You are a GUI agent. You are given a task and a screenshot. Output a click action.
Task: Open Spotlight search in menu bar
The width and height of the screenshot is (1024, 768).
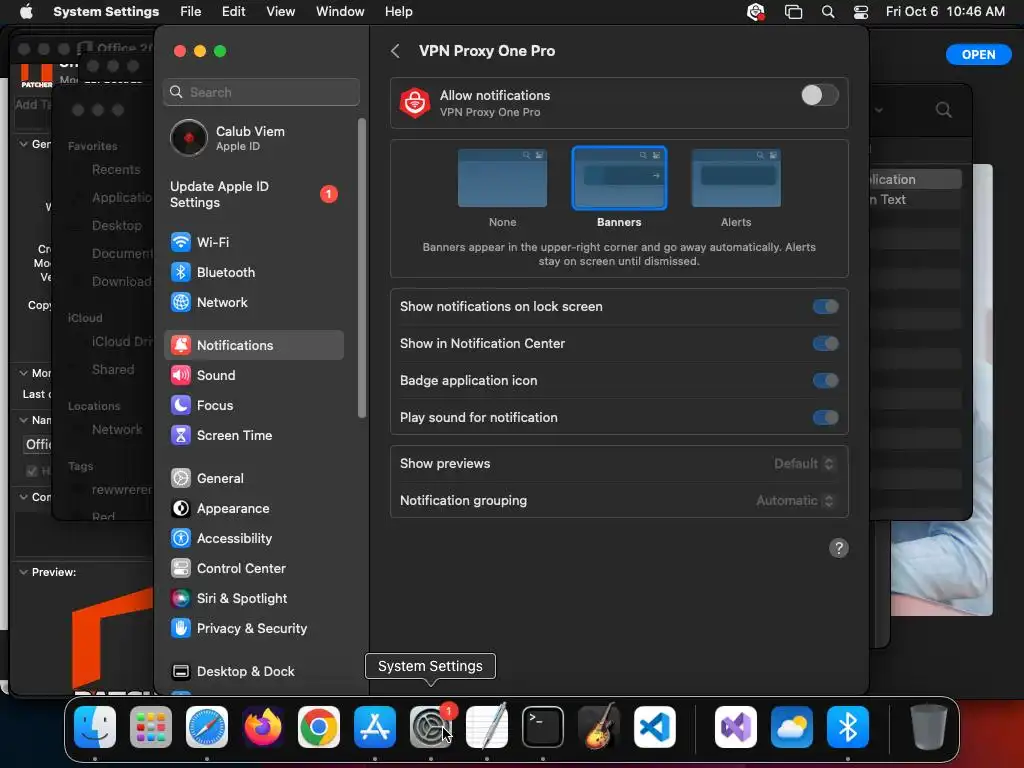[827, 12]
